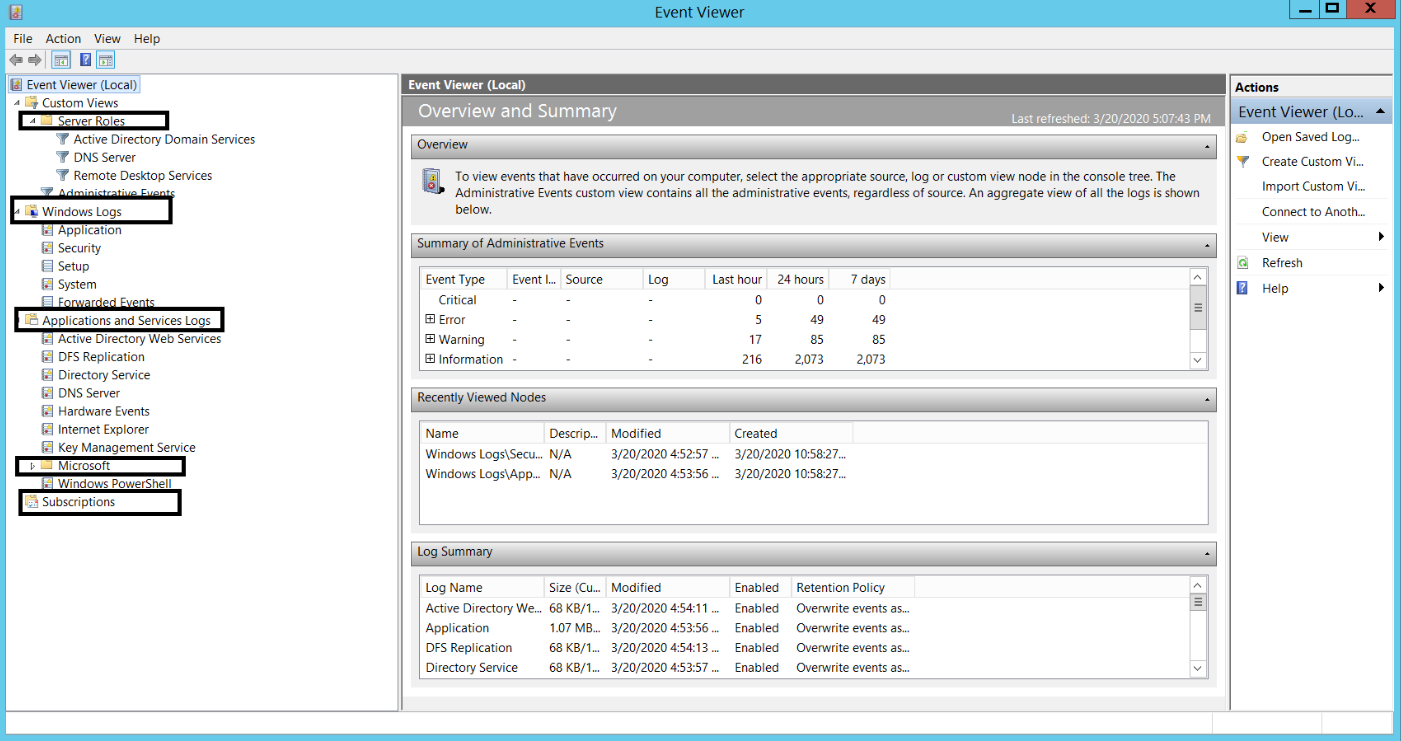Select the Critical event type row
The height and width of the screenshot is (741, 1401).
655,300
